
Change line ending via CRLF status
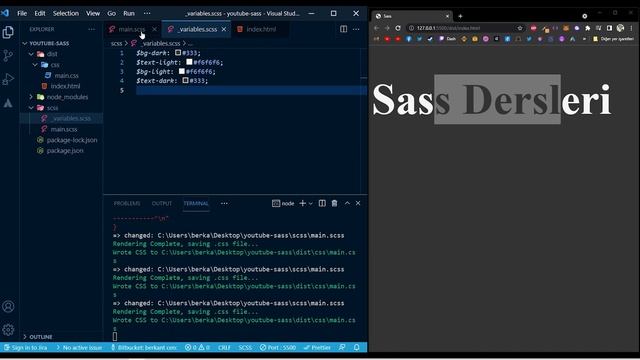(224, 347)
